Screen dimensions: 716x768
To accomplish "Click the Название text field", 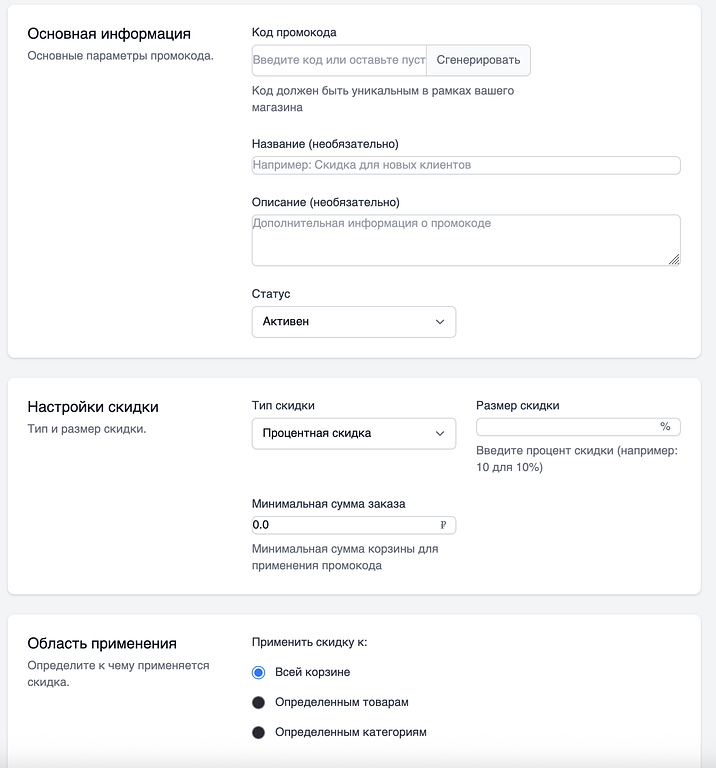I will 466,165.
